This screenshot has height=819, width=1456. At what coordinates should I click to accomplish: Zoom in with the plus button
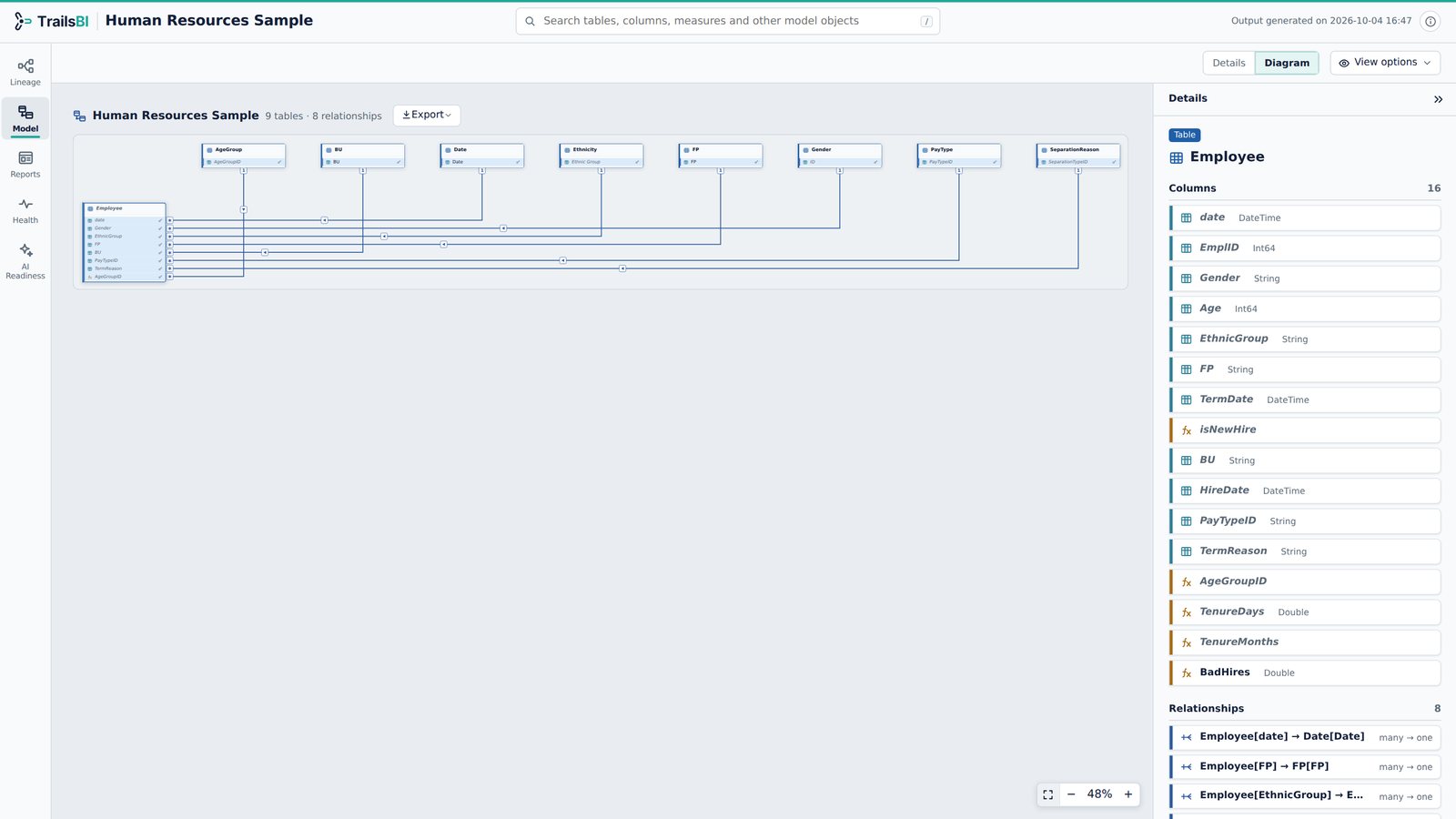pyautogui.click(x=1128, y=794)
